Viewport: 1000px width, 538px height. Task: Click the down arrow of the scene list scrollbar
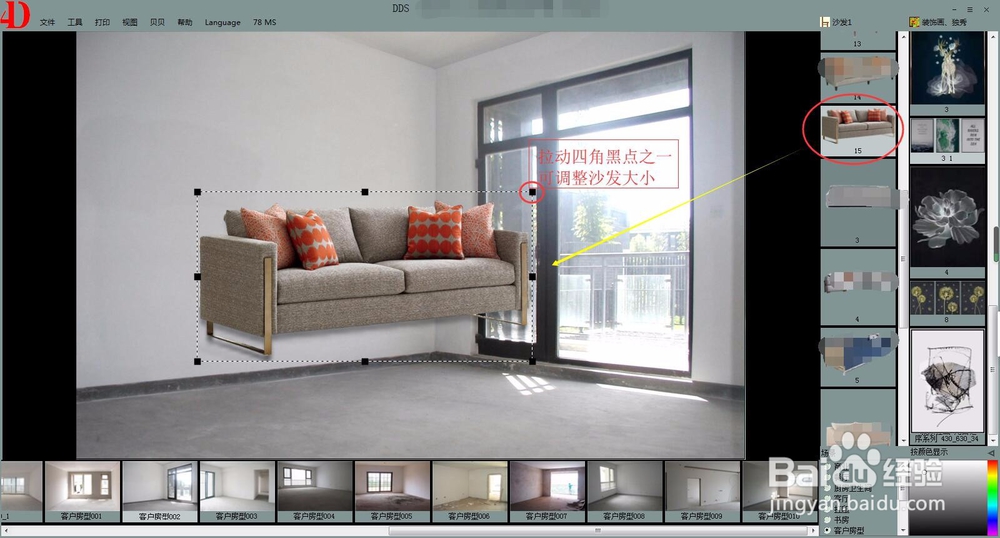[x=903, y=530]
